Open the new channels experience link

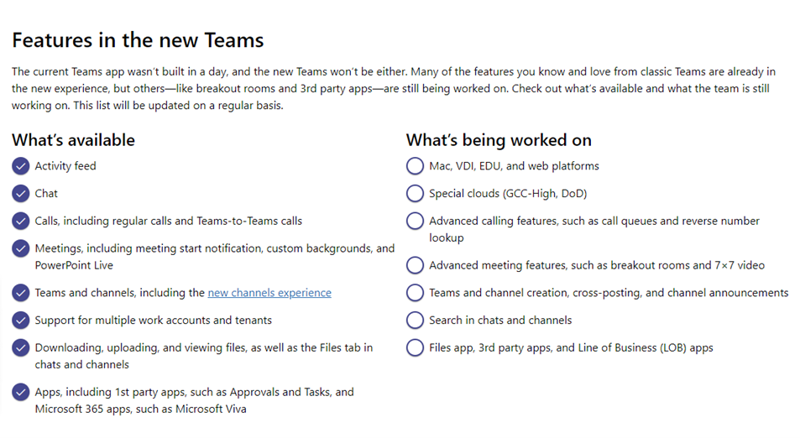click(x=269, y=293)
